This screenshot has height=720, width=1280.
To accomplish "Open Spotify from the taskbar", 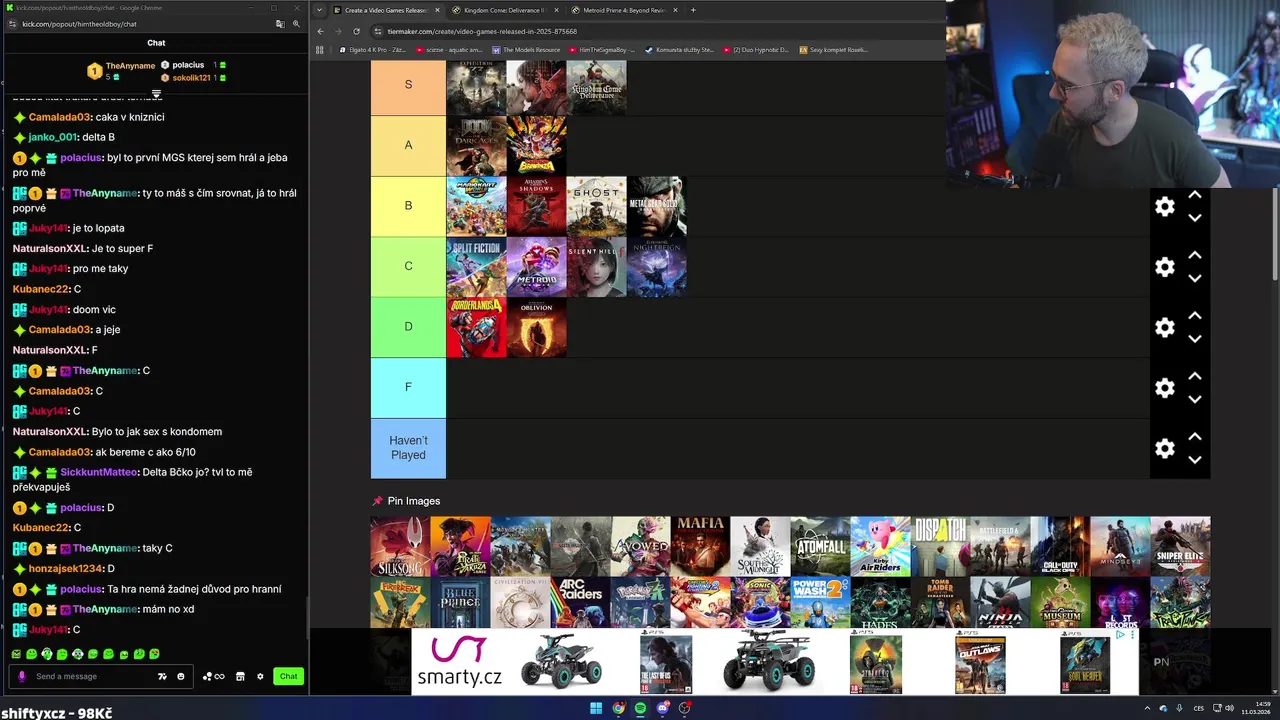I will [x=640, y=708].
